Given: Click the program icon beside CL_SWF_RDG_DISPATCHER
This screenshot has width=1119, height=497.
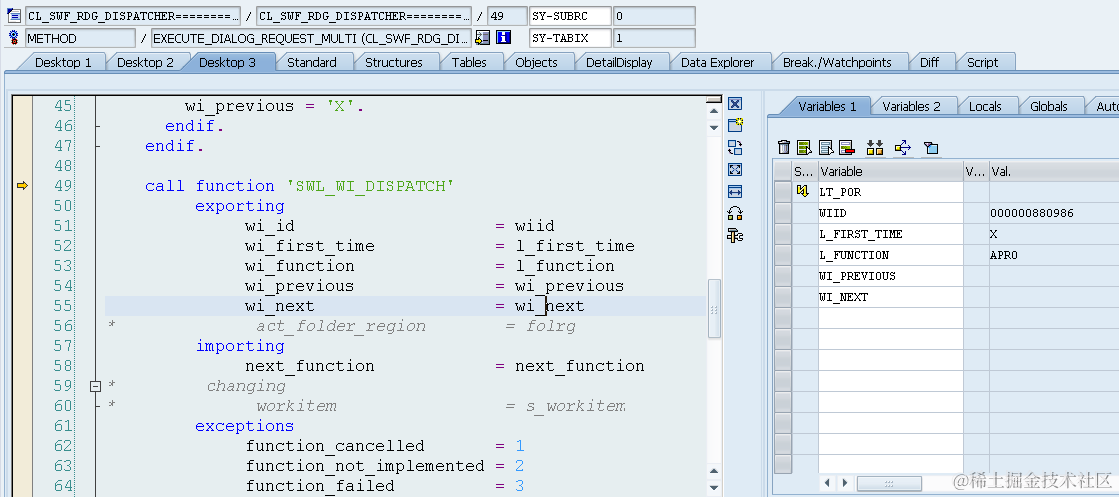Looking at the screenshot, I should tap(14, 15).
